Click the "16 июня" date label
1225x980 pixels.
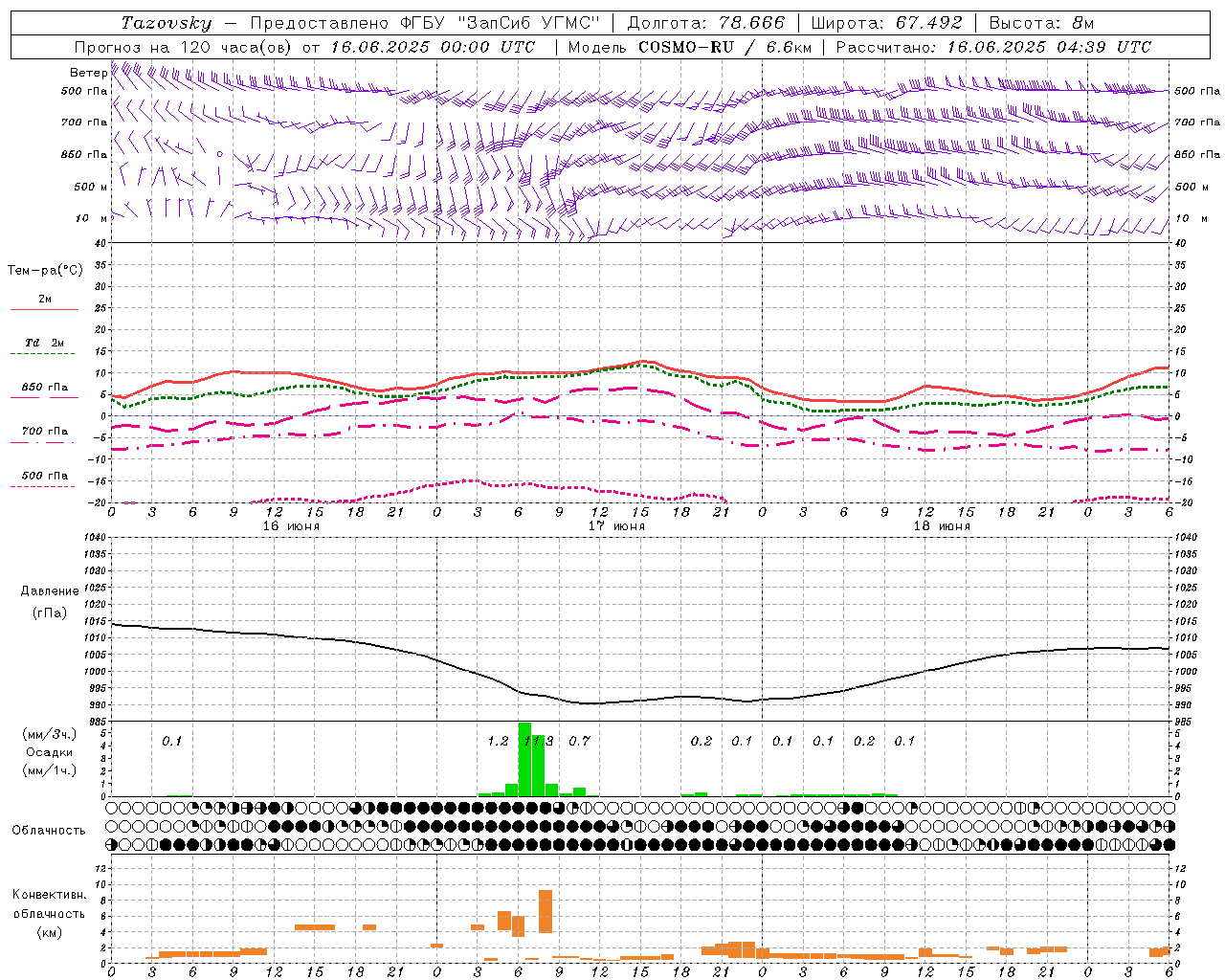pos(291,526)
